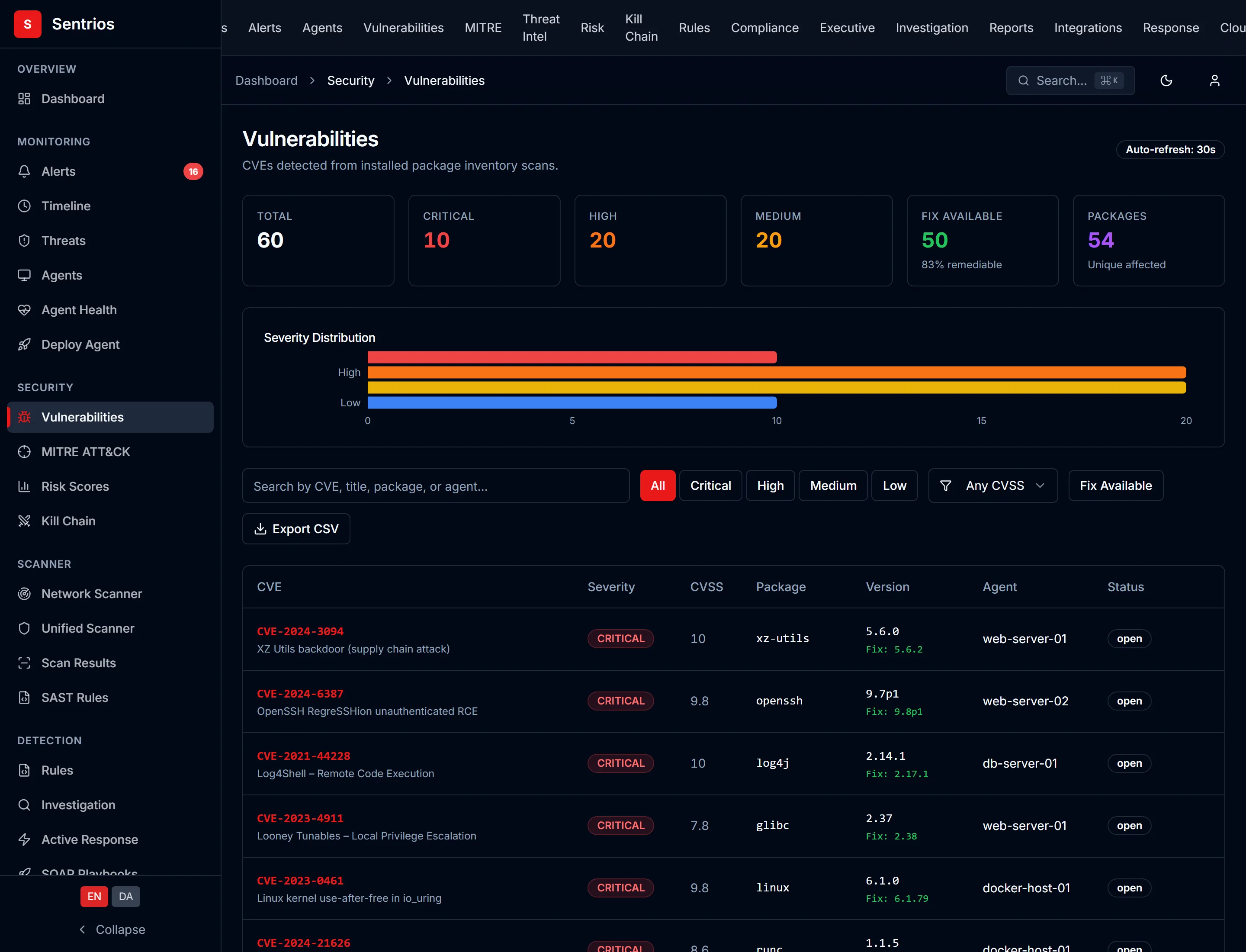The image size is (1246, 952).
Task: Open Executive in top navigation
Action: [847, 28]
